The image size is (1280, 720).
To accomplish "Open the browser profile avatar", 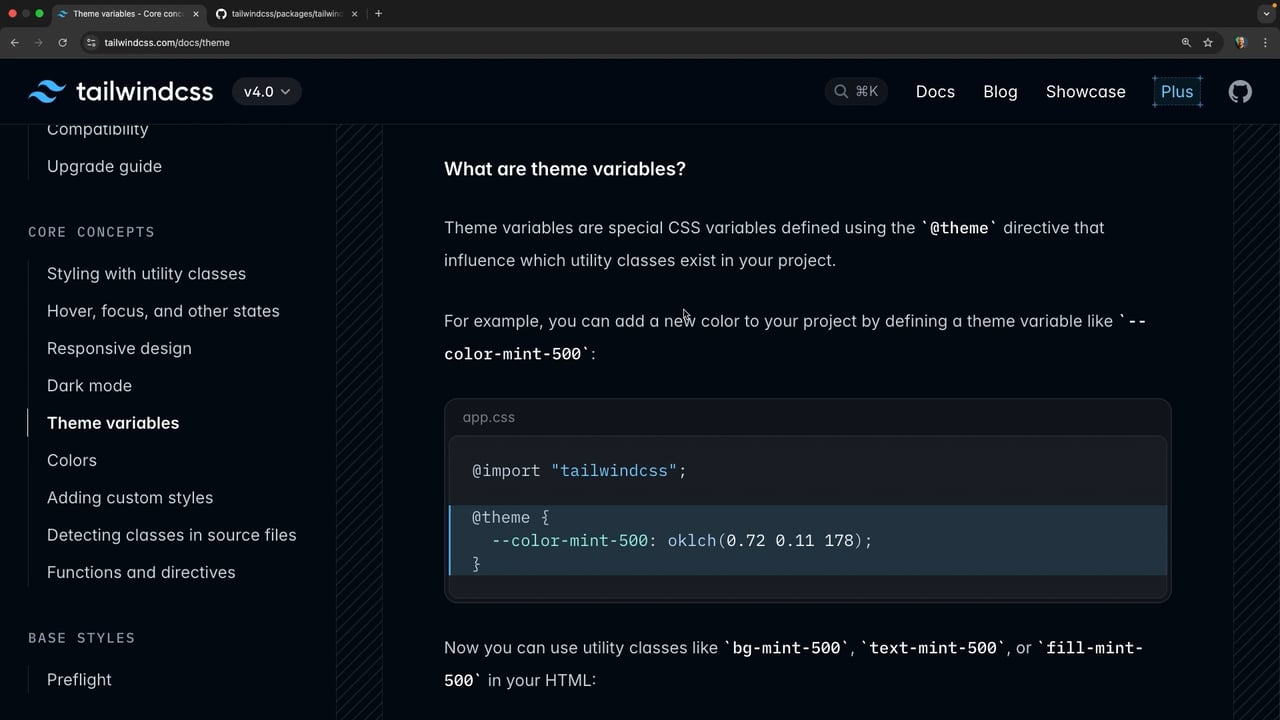I will click(x=1241, y=43).
